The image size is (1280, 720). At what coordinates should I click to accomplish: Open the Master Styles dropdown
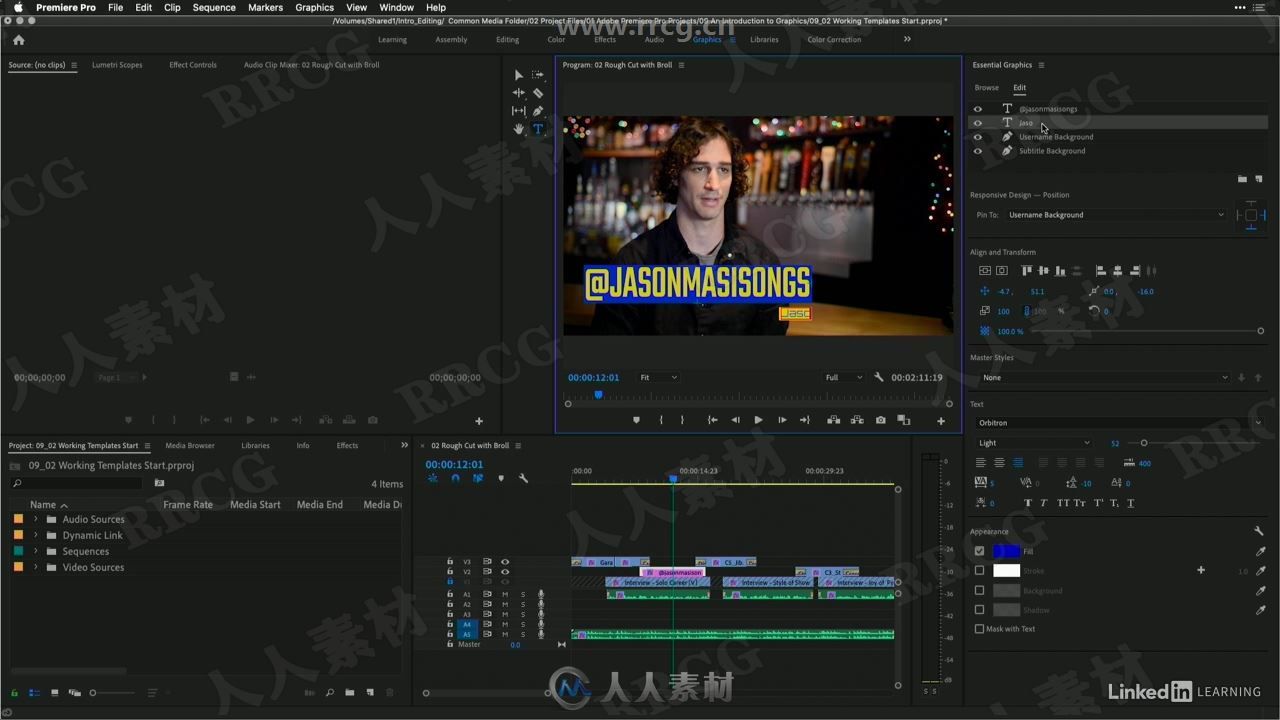tap(1104, 377)
